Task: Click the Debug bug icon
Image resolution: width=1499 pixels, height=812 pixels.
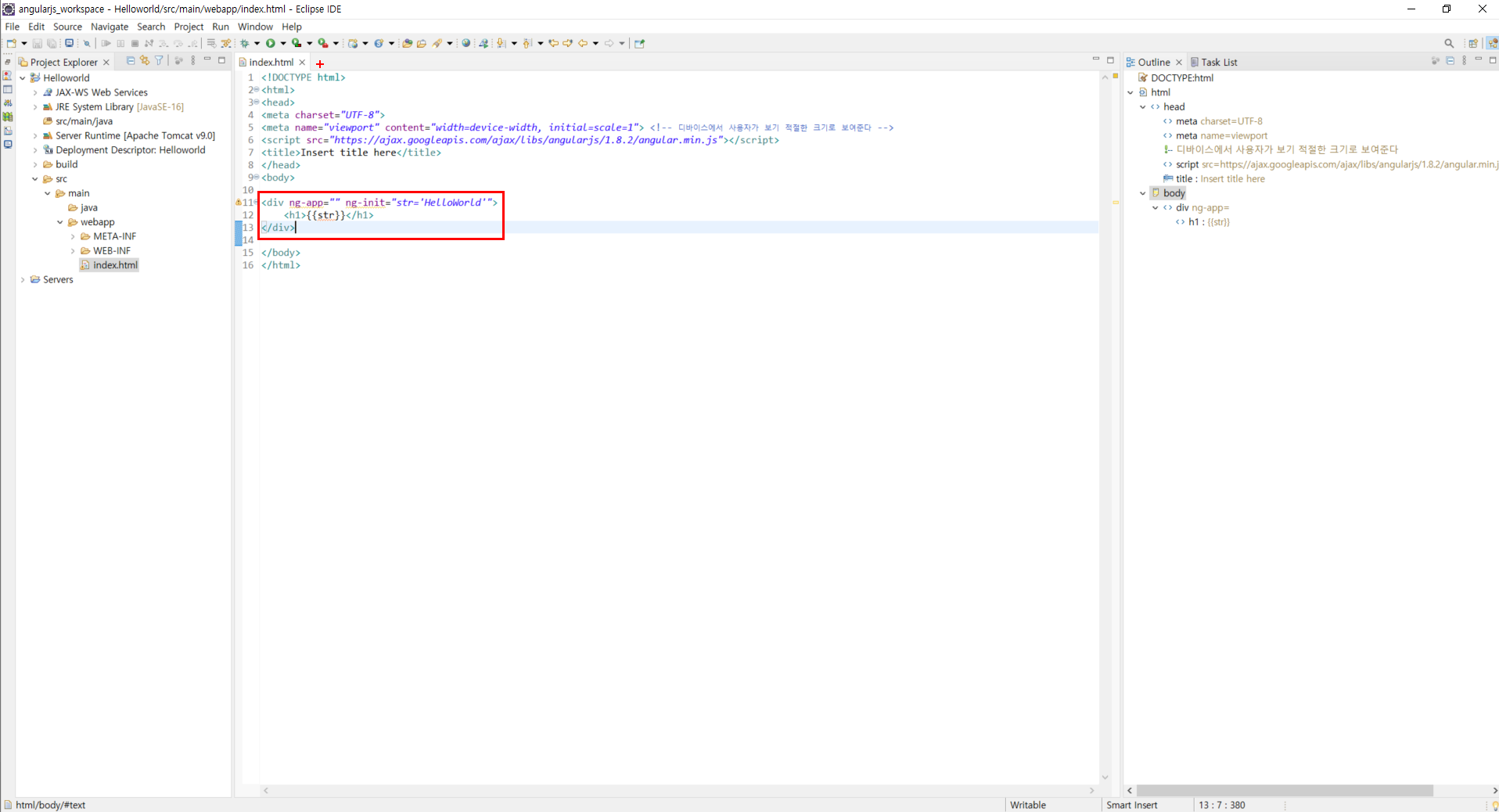Action: [x=245, y=44]
